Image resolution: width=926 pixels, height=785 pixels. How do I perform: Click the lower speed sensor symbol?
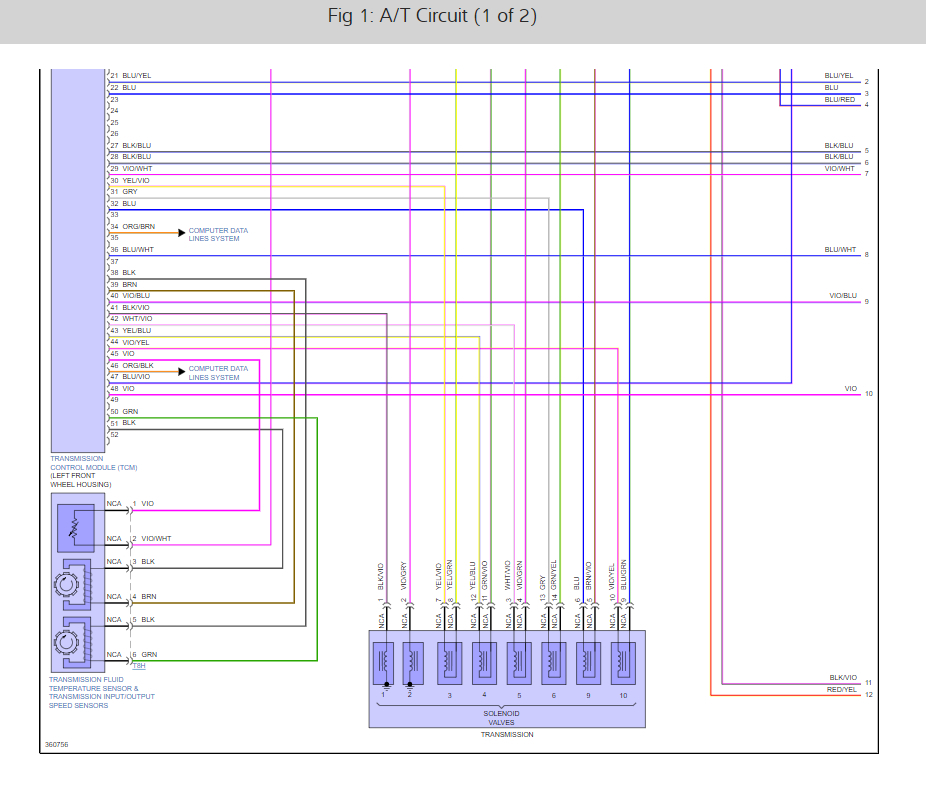click(x=74, y=642)
